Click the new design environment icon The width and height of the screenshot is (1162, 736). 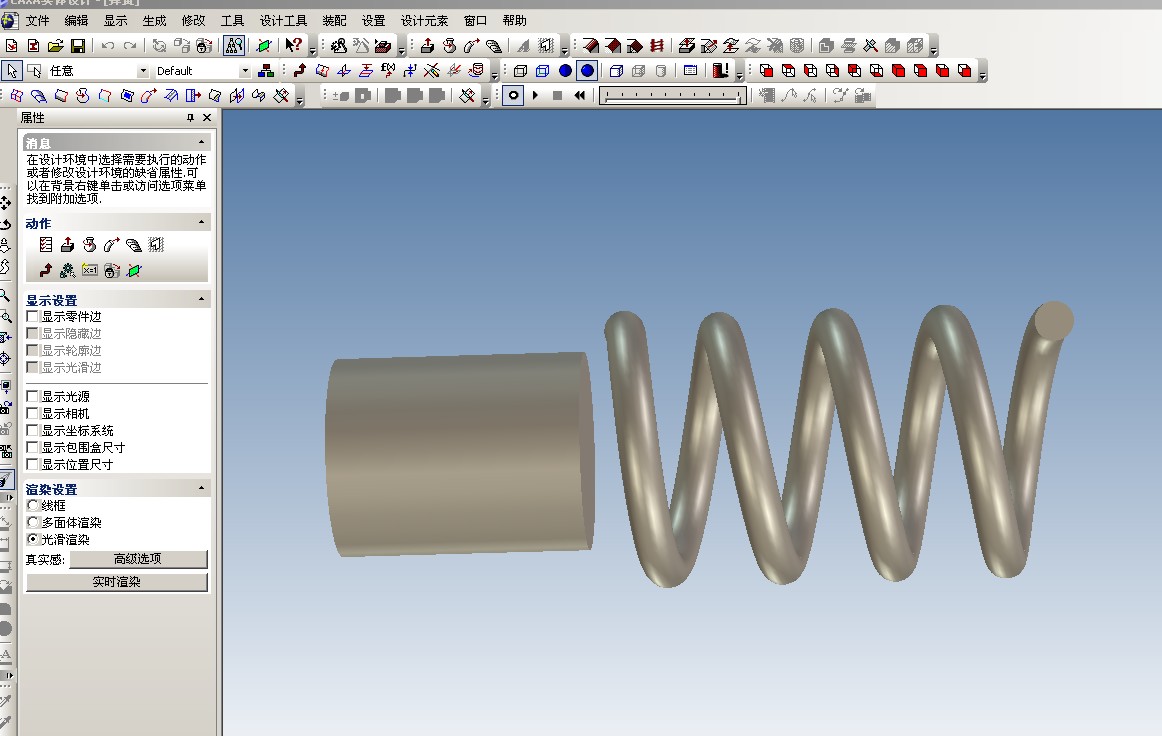coord(12,46)
